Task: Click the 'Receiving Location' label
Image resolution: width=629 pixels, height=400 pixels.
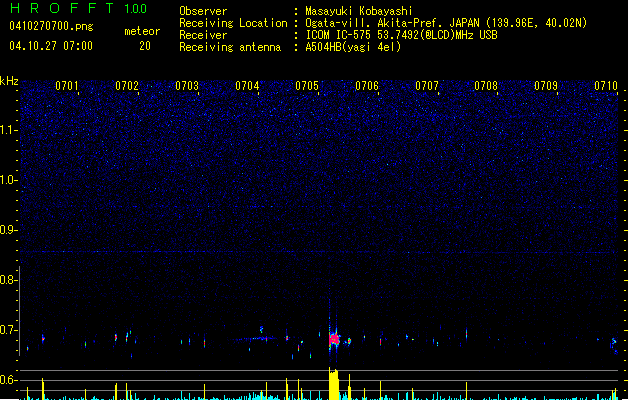Action: (x=233, y=23)
